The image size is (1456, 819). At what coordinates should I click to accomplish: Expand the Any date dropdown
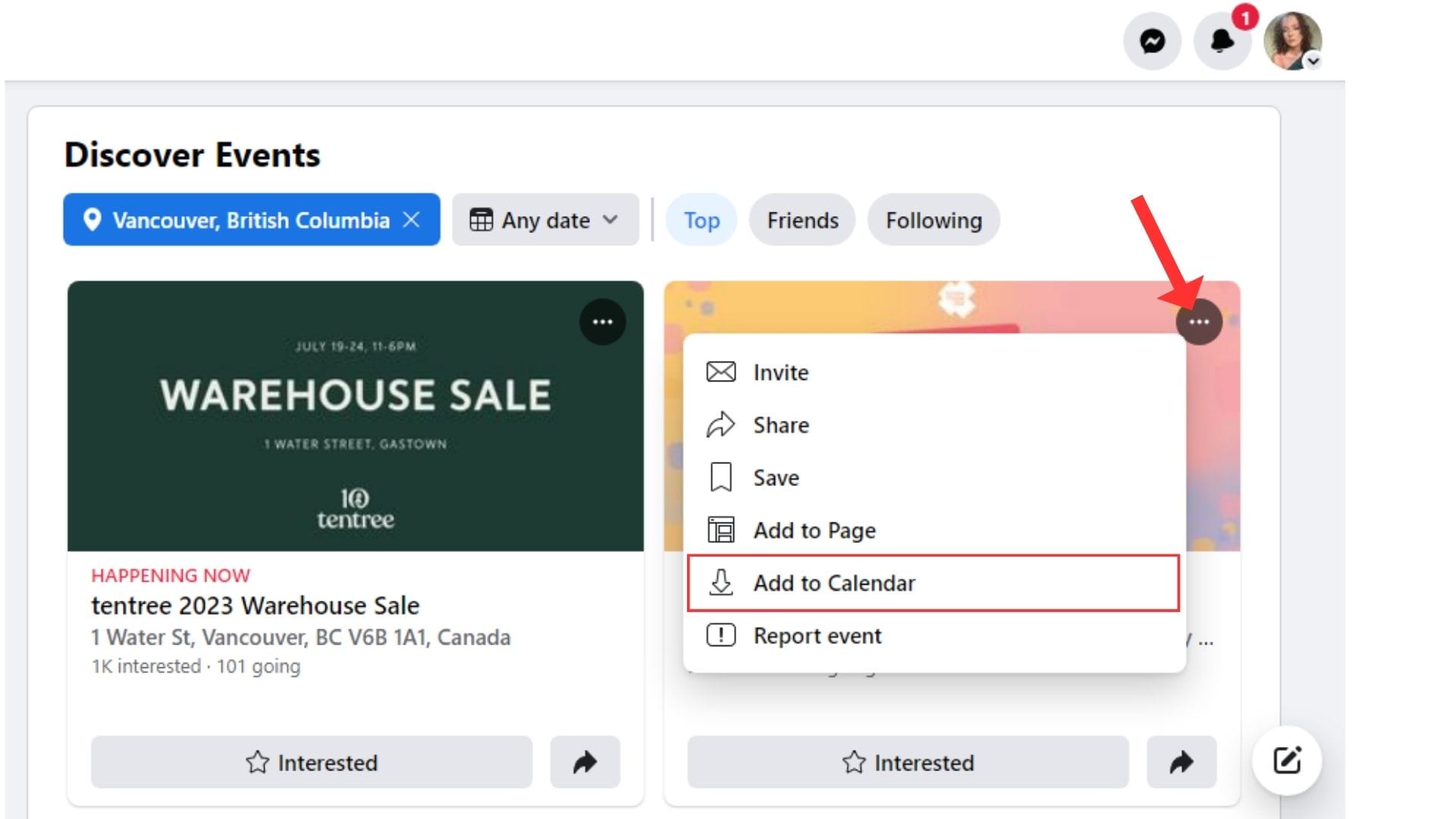click(544, 220)
